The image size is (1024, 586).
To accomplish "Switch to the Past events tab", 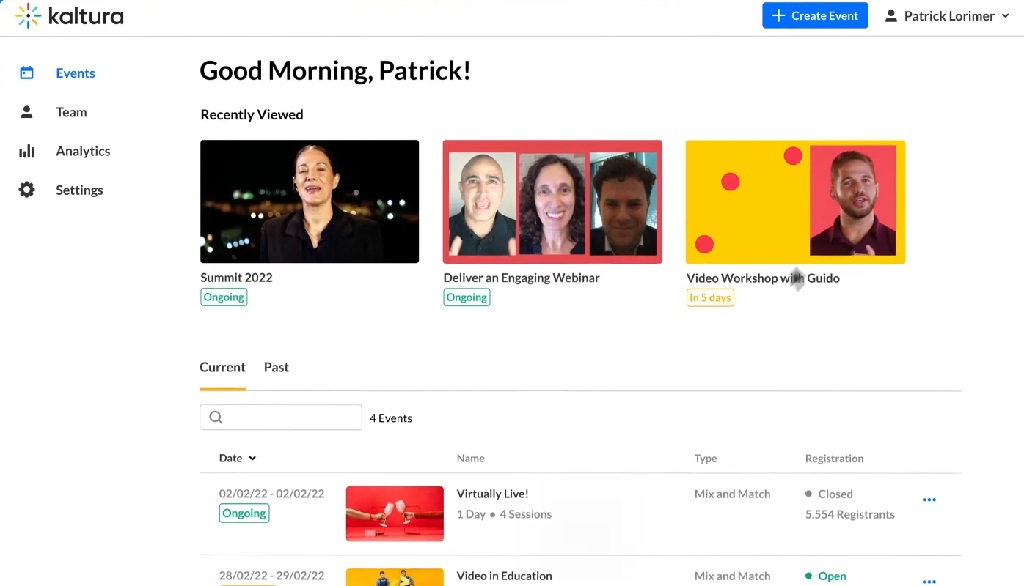I will [x=276, y=367].
